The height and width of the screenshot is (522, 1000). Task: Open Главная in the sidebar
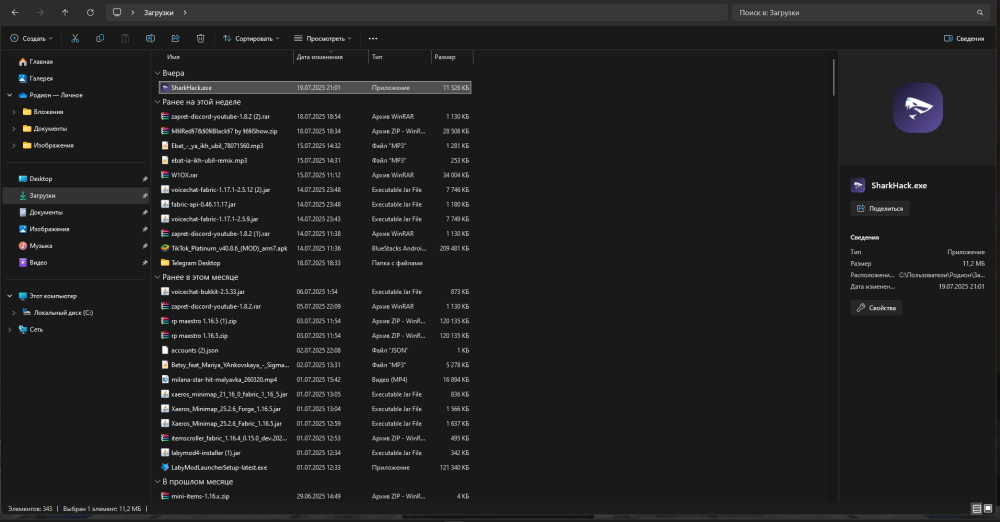coord(41,62)
